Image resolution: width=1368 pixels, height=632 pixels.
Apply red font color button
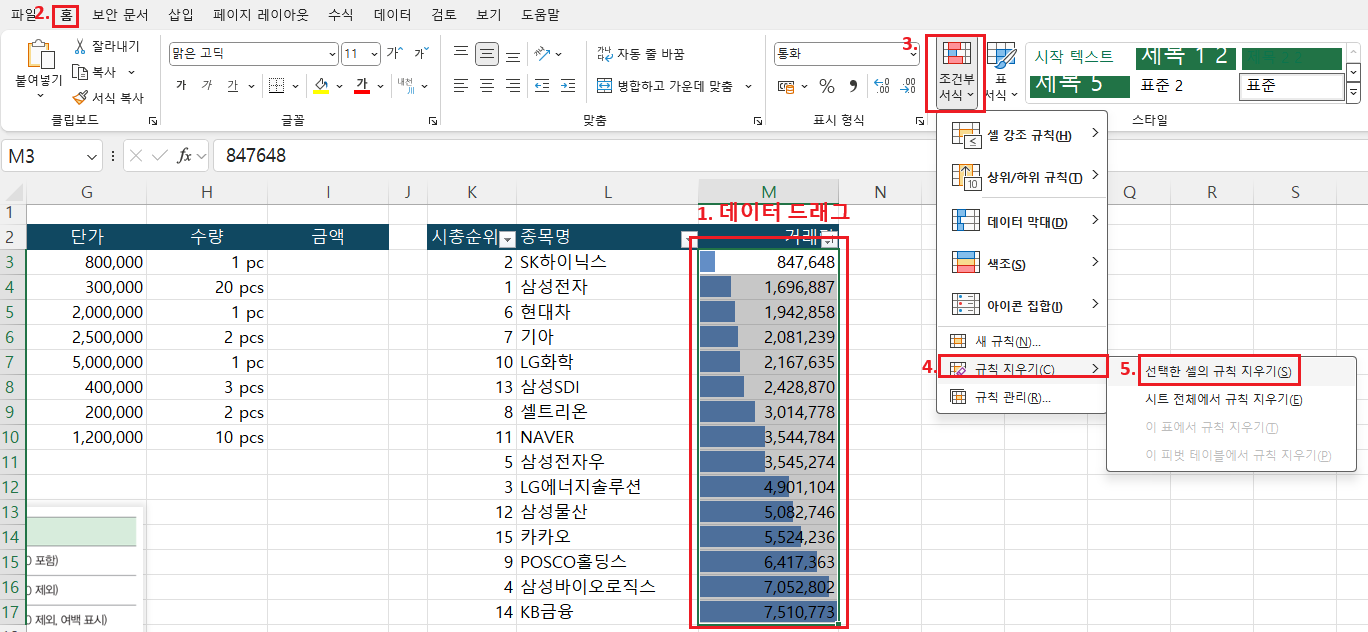pos(363,86)
